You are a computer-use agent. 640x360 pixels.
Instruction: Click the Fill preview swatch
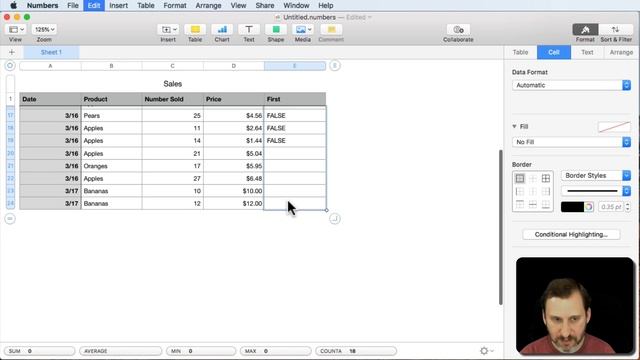(614, 127)
